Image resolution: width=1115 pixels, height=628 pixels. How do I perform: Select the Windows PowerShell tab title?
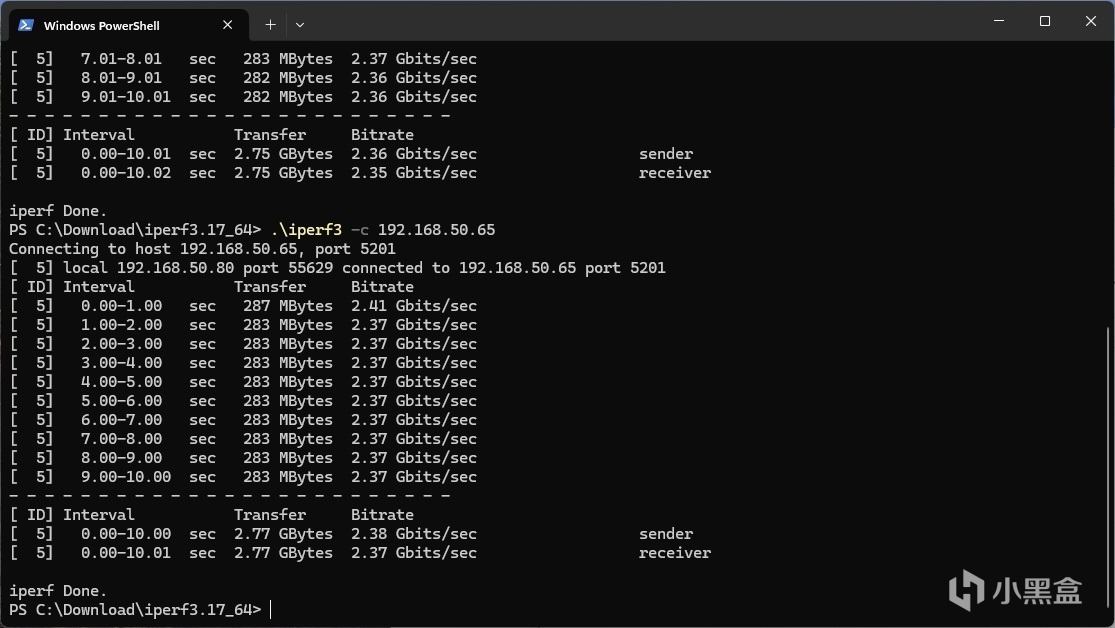point(101,25)
